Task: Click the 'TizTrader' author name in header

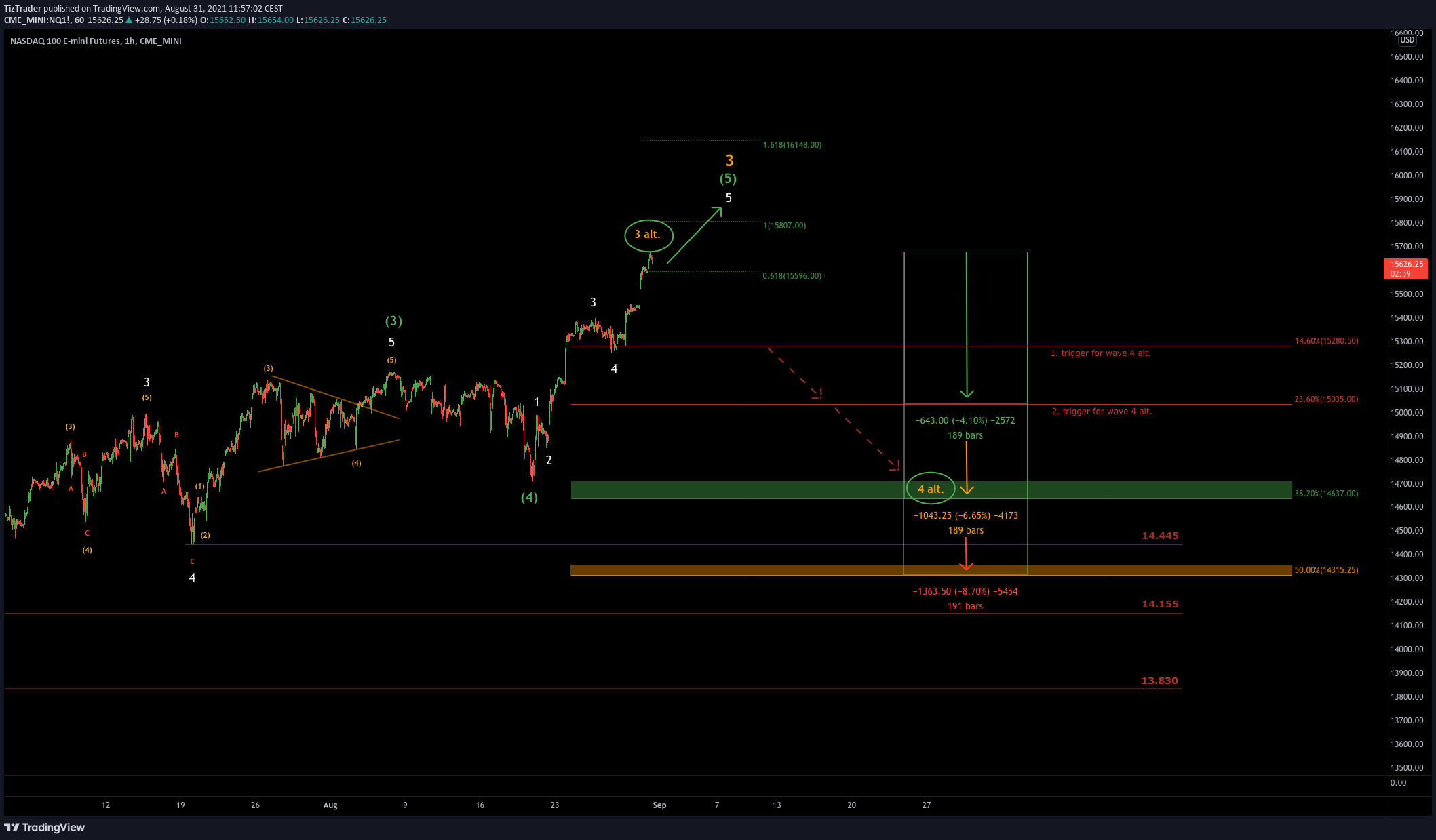Action: point(22,9)
